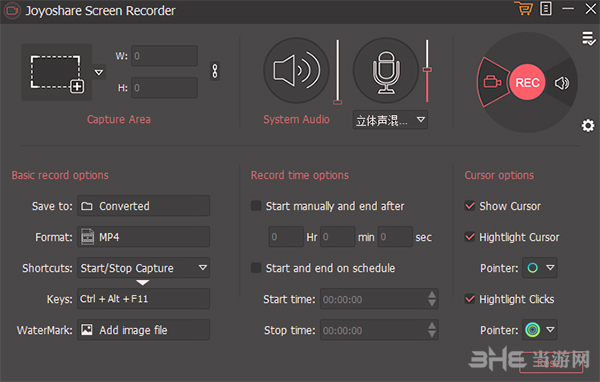The height and width of the screenshot is (382, 600).
Task: Start recording with the REC button
Action: pos(527,82)
